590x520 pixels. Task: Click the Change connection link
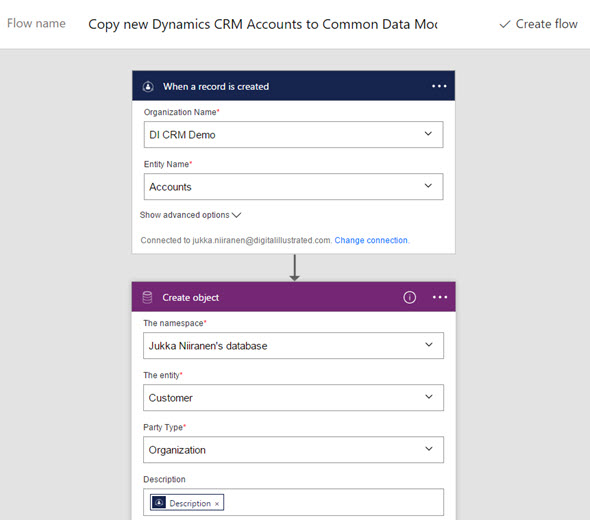[x=371, y=240]
